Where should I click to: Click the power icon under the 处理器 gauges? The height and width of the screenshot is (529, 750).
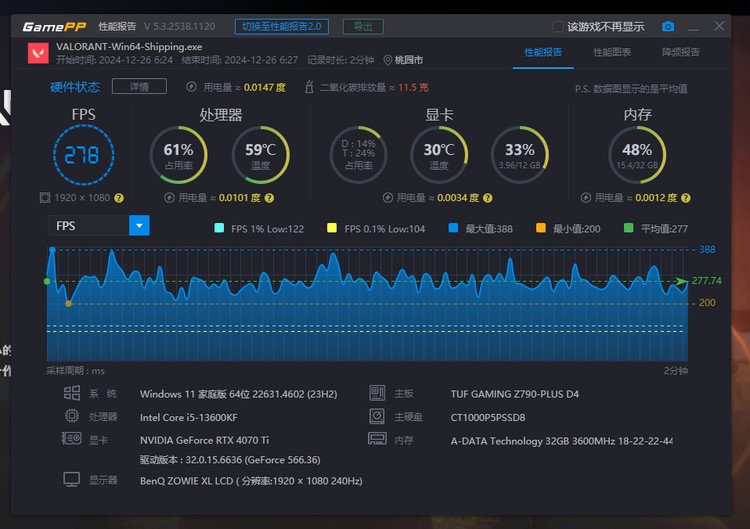169,198
